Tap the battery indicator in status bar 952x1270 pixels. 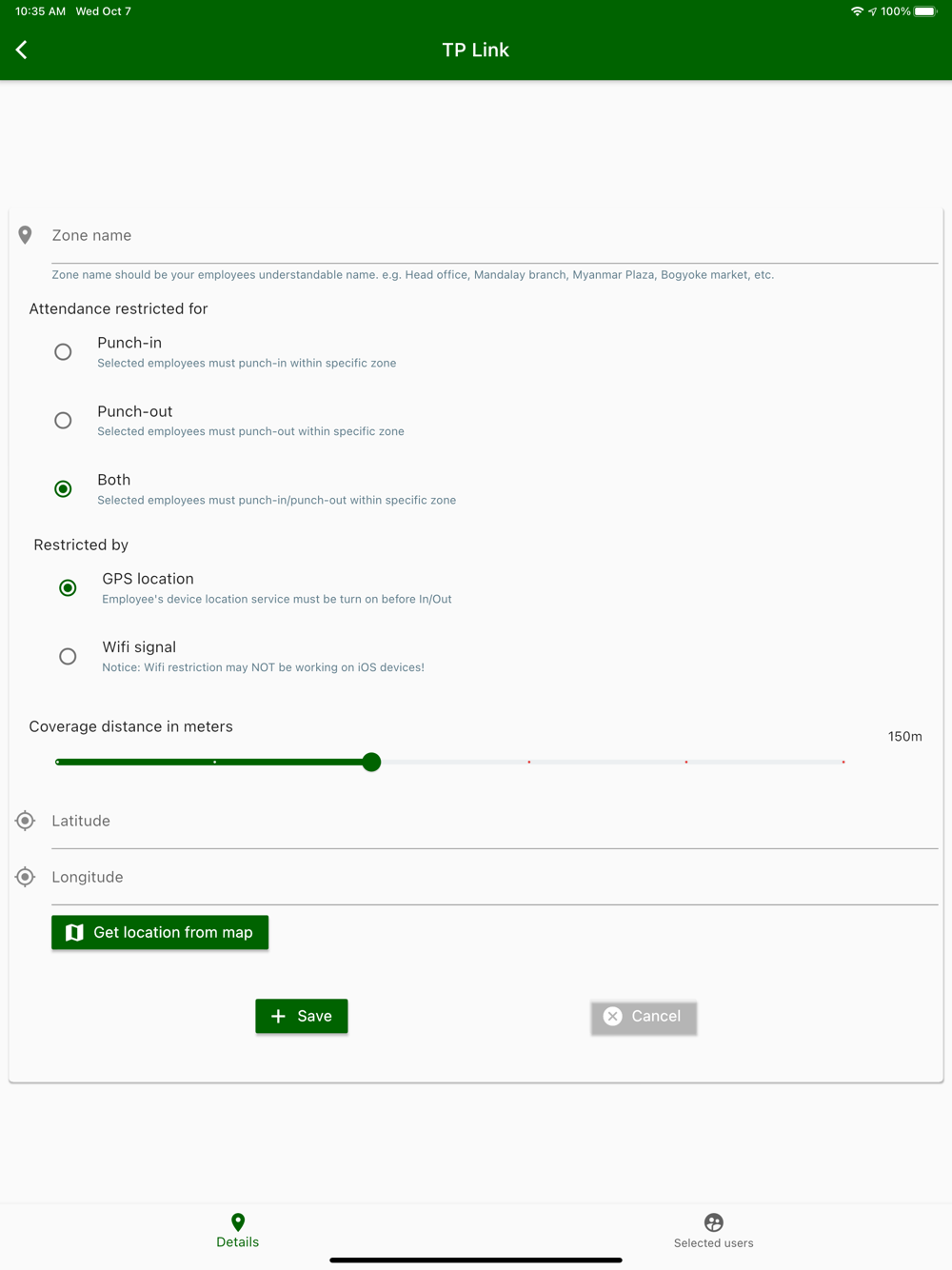pos(926,11)
